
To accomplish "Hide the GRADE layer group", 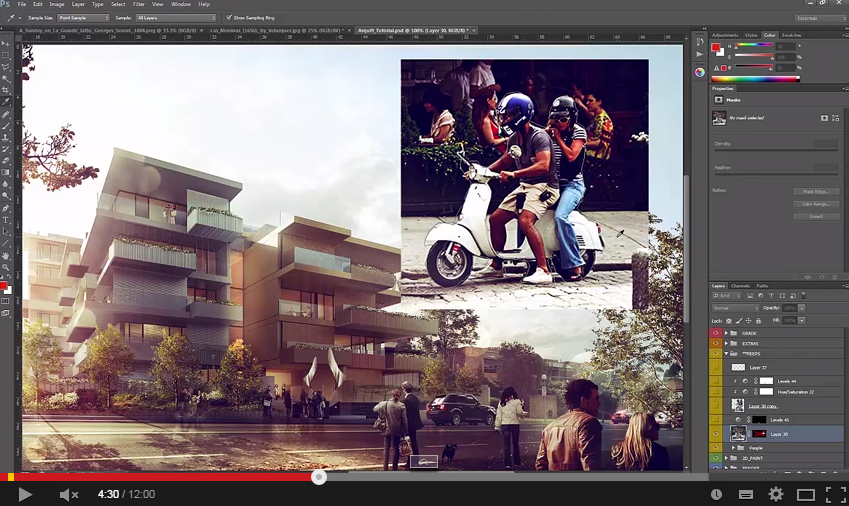I will [x=715, y=333].
